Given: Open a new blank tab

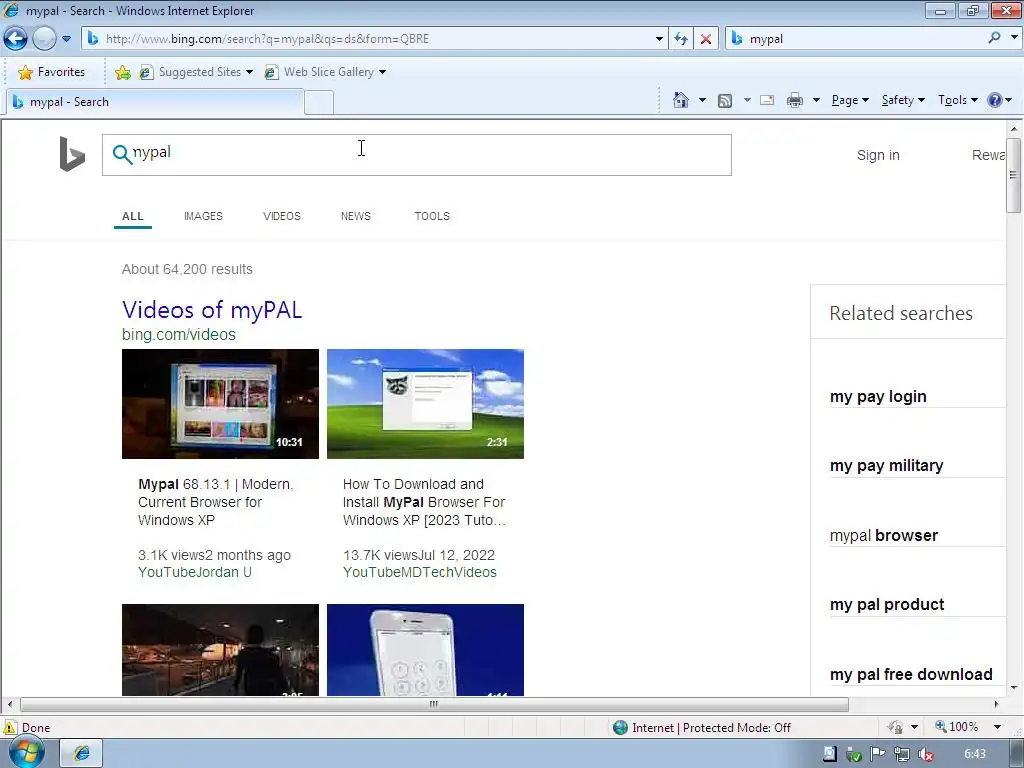Looking at the screenshot, I should 319,103.
